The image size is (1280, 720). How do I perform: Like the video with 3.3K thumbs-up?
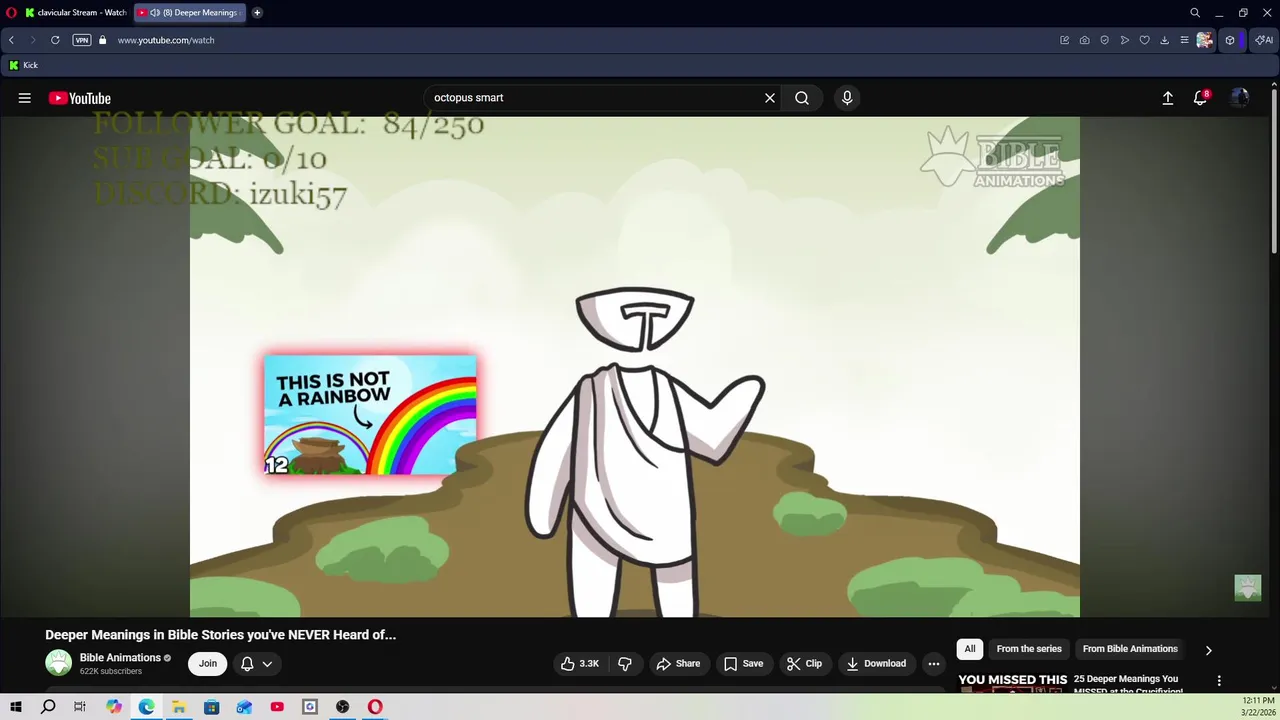(x=580, y=663)
